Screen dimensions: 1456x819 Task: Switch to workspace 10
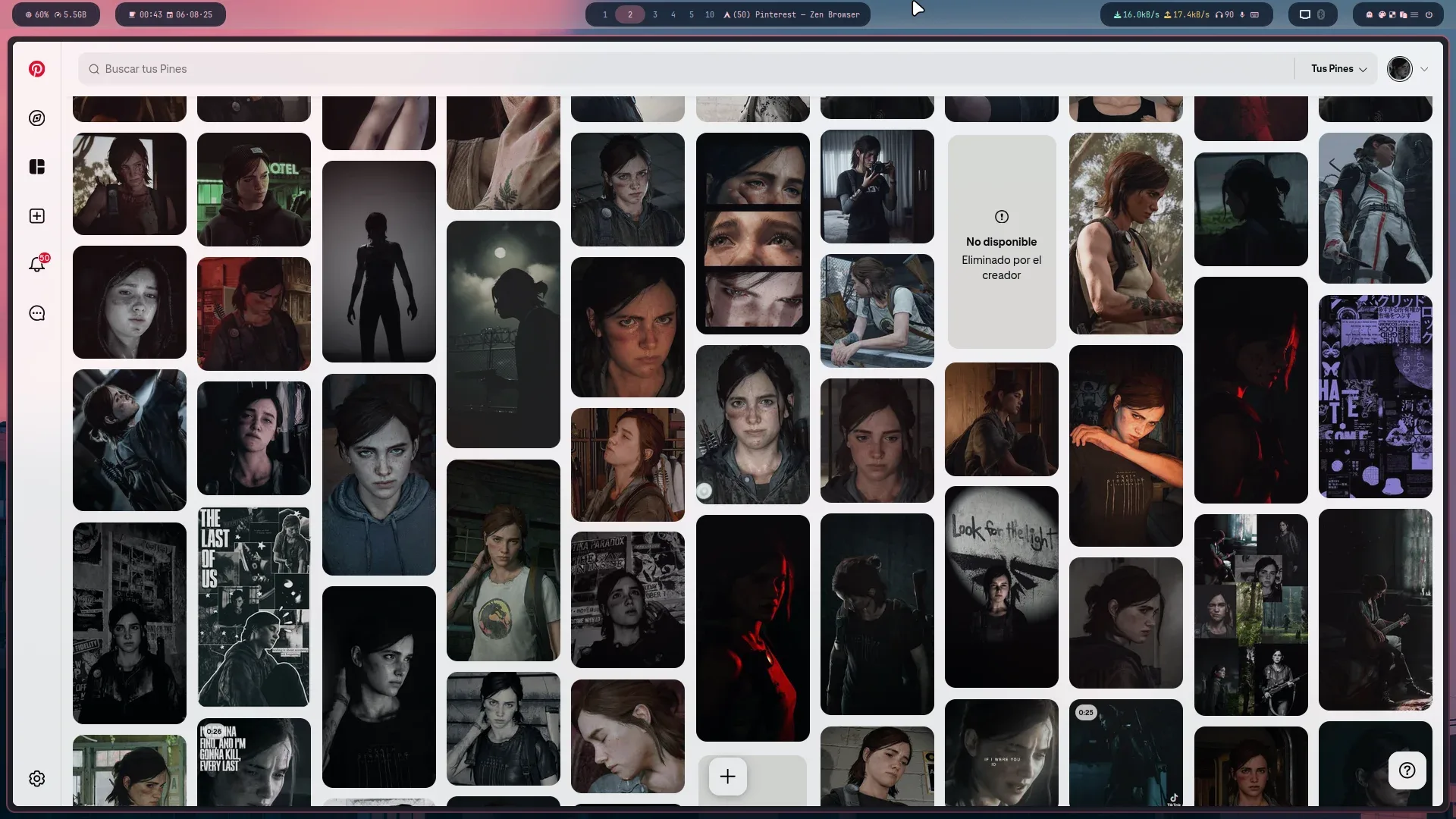pyautogui.click(x=710, y=14)
